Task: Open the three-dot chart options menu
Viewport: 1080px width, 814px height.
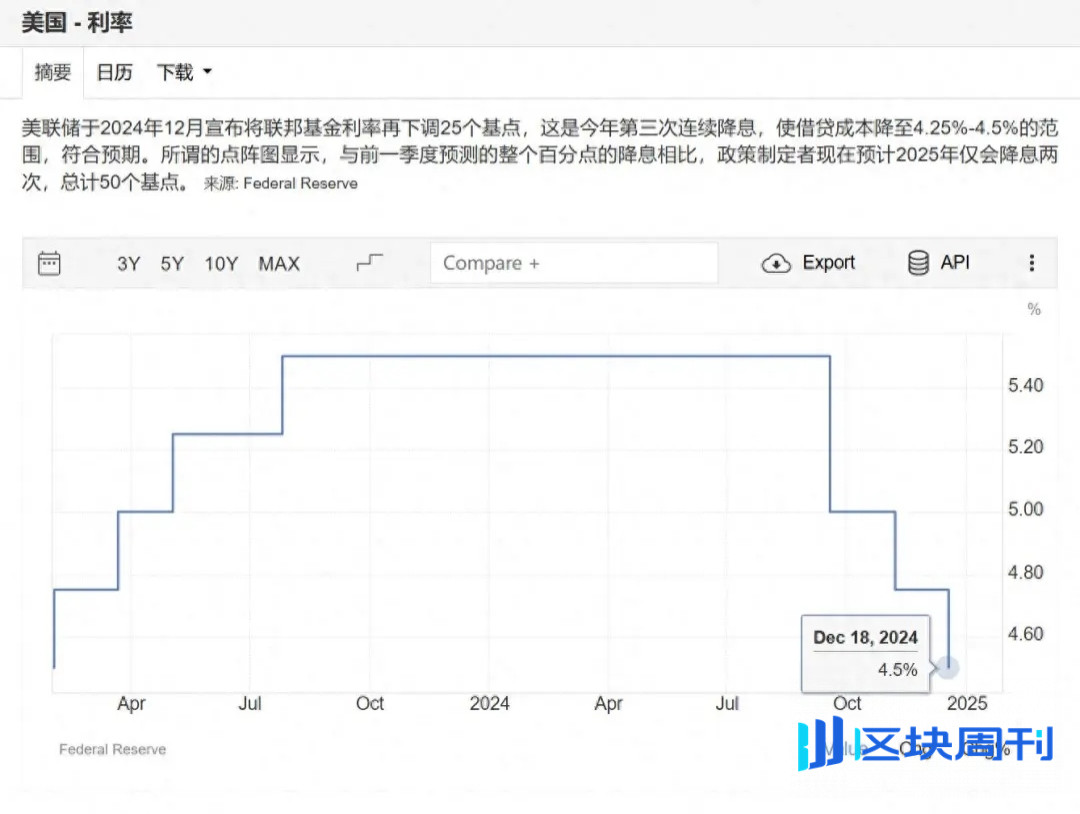Action: tap(1032, 263)
